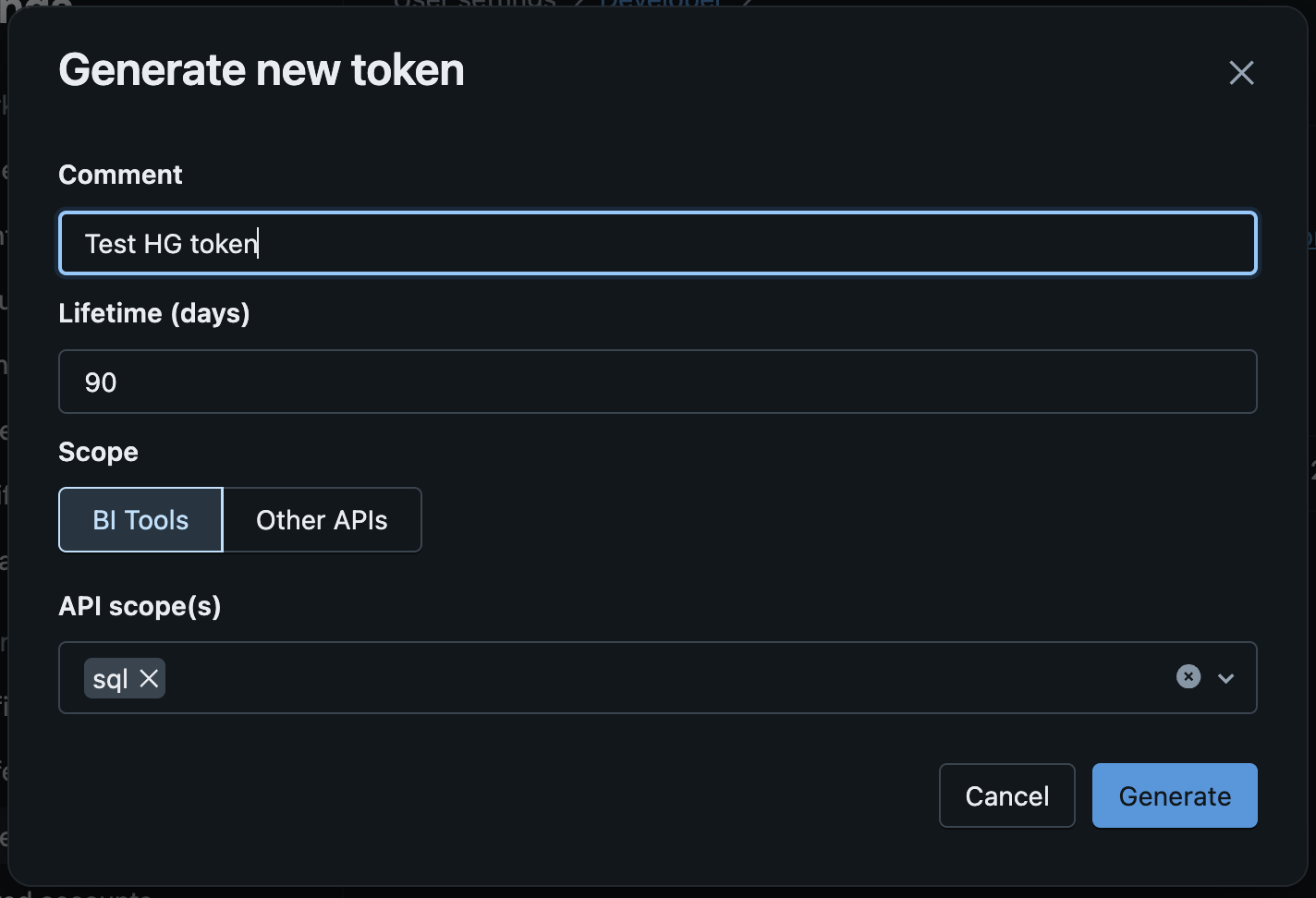Viewport: 1316px width, 898px height.
Task: Cancel token creation
Action: coord(1006,795)
